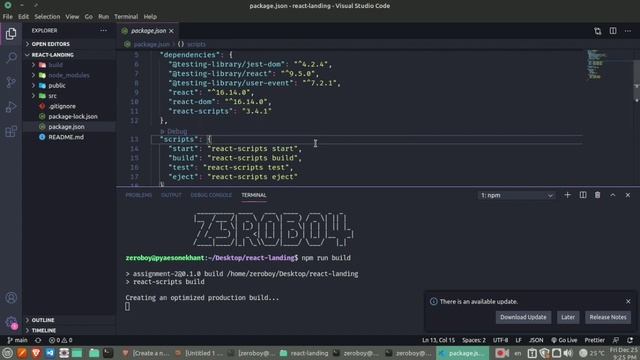Maximize terminal panel with up chevron

click(x=613, y=195)
